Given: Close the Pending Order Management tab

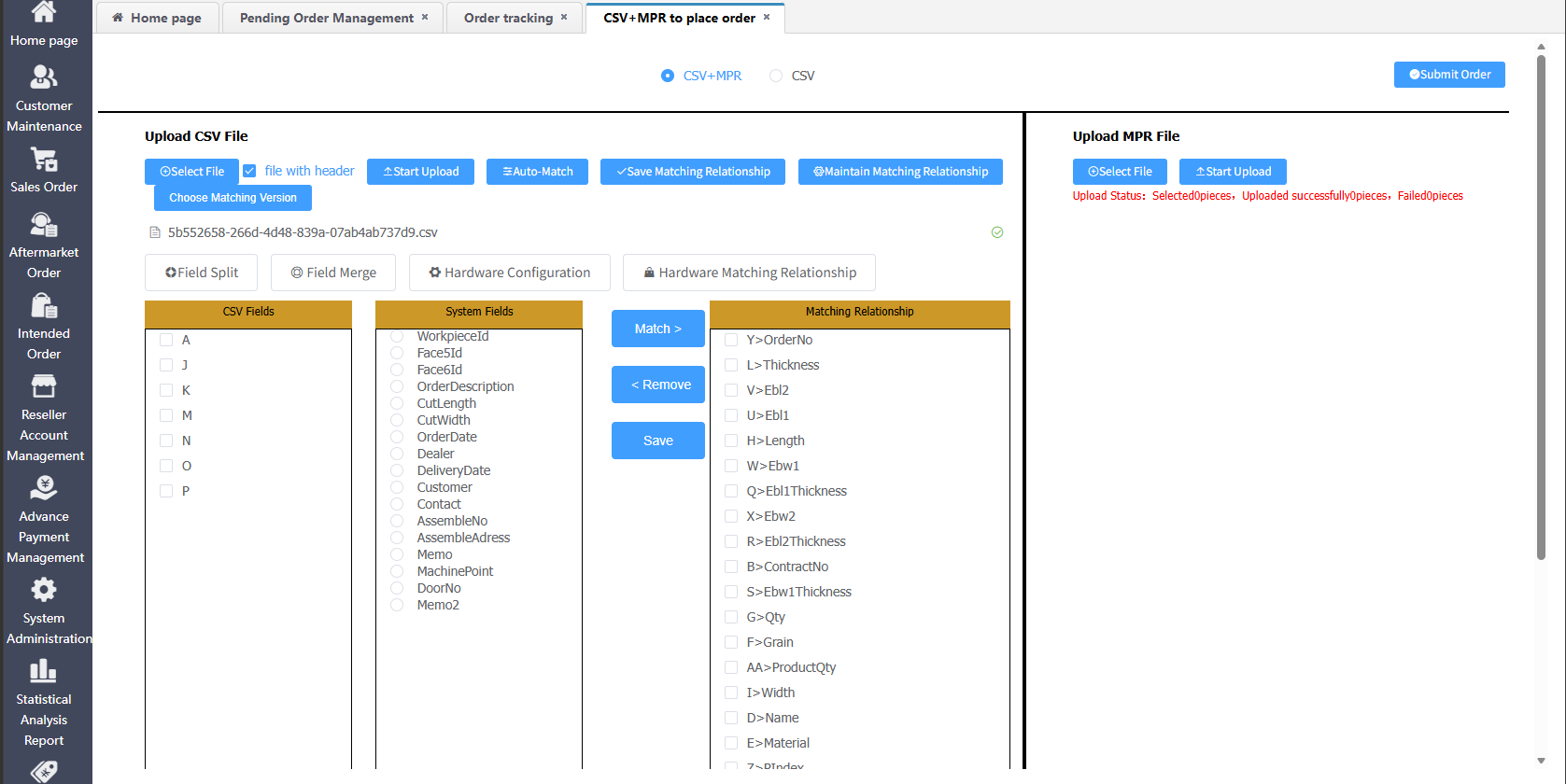Looking at the screenshot, I should pyautogui.click(x=425, y=17).
